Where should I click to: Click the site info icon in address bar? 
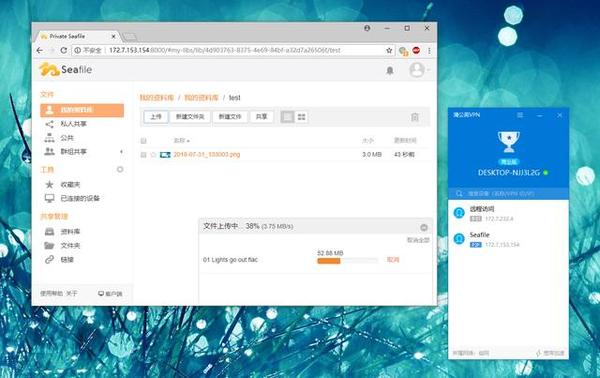coord(78,50)
